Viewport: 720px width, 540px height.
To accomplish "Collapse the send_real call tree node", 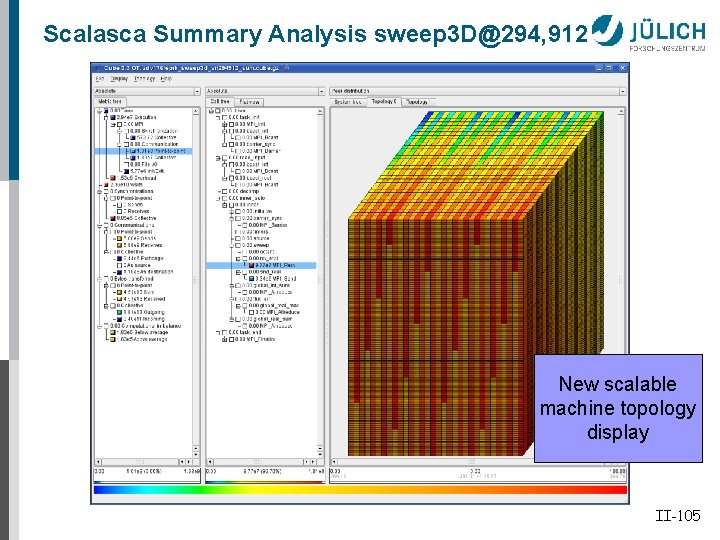I will [x=238, y=272].
